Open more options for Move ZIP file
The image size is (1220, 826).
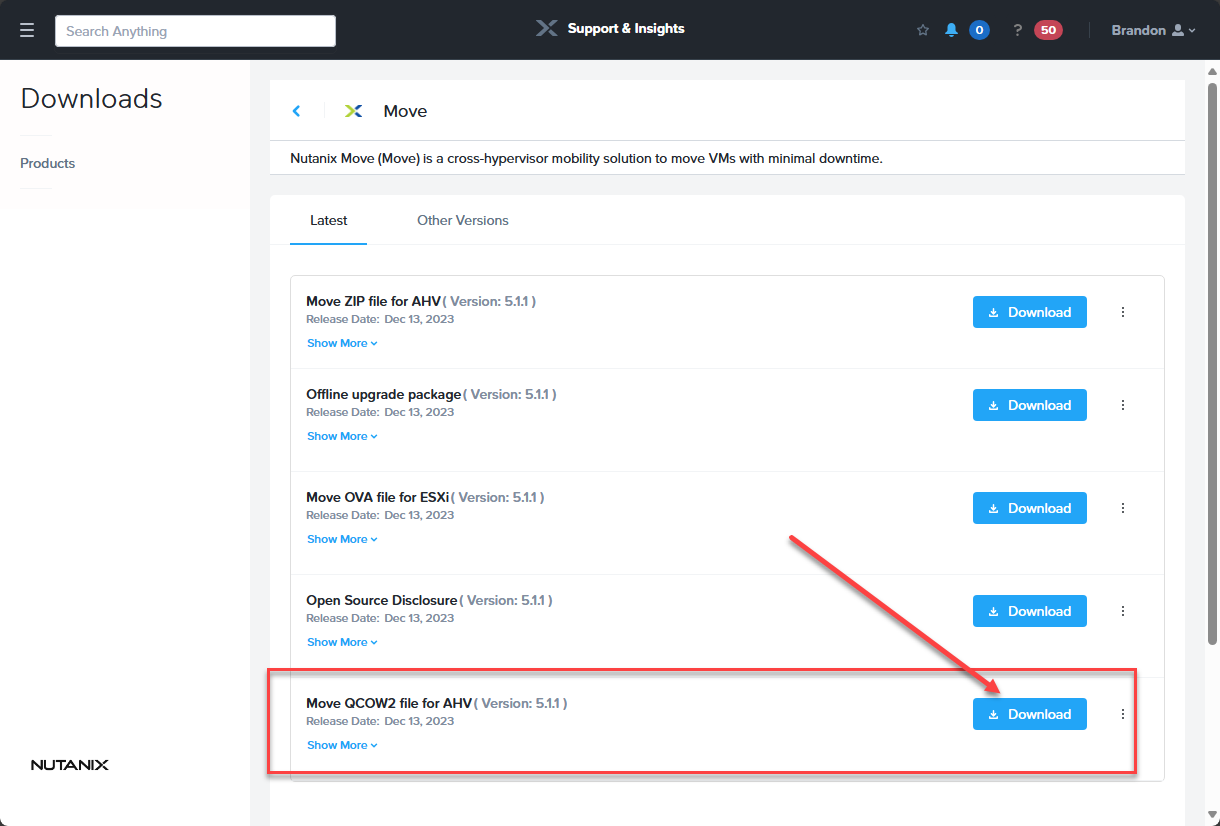[1122, 312]
